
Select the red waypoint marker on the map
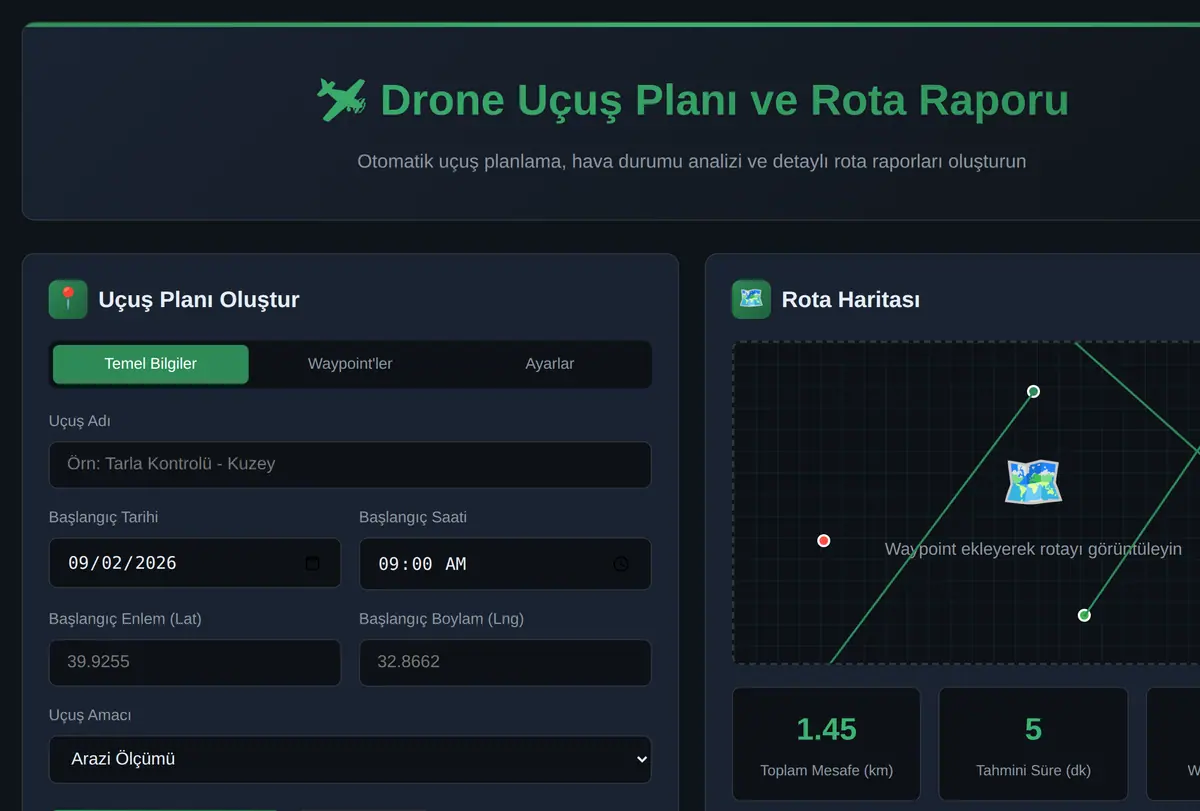[x=824, y=541]
